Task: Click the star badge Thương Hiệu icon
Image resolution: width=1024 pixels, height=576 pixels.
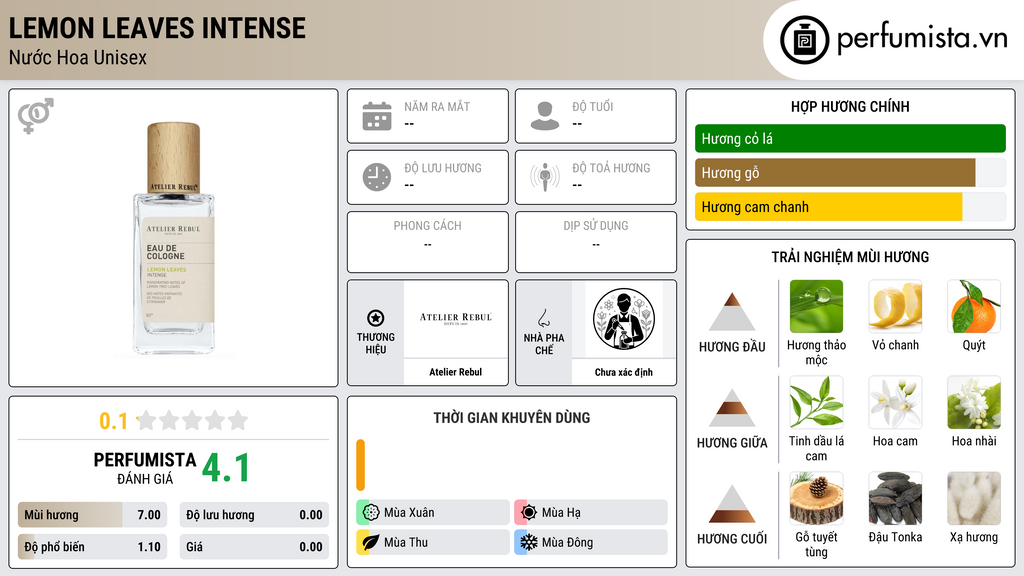Action: pyautogui.click(x=376, y=318)
